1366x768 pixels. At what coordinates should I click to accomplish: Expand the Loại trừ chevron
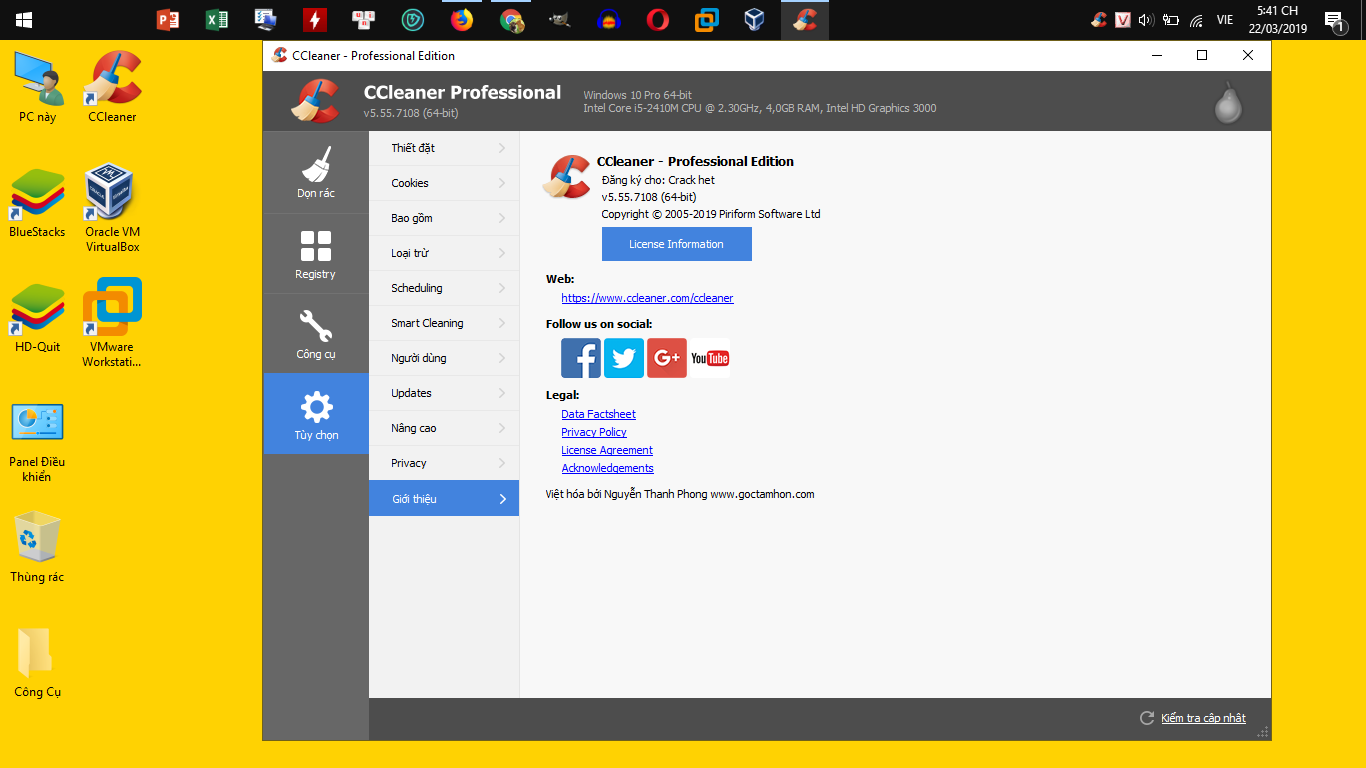click(502, 253)
